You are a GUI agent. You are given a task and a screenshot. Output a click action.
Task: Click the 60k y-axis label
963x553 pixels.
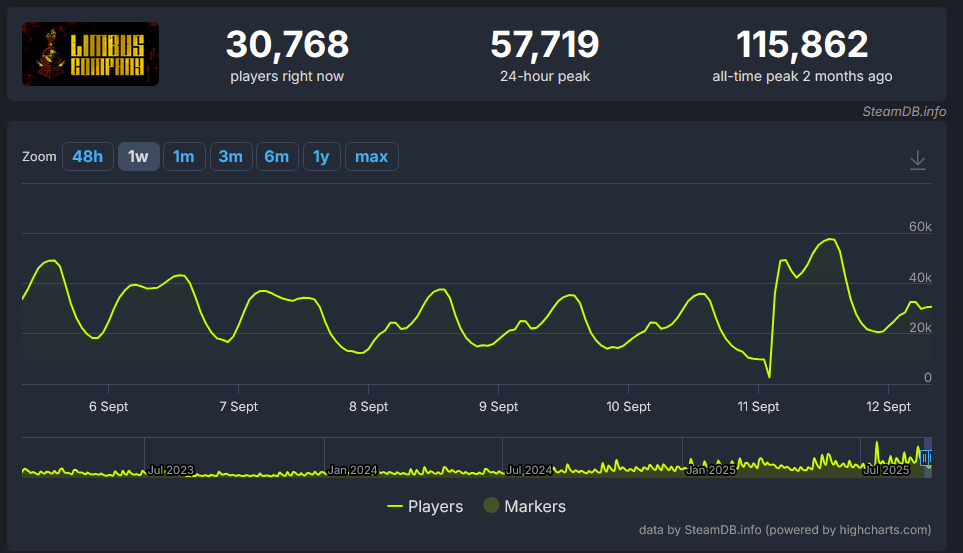click(920, 227)
